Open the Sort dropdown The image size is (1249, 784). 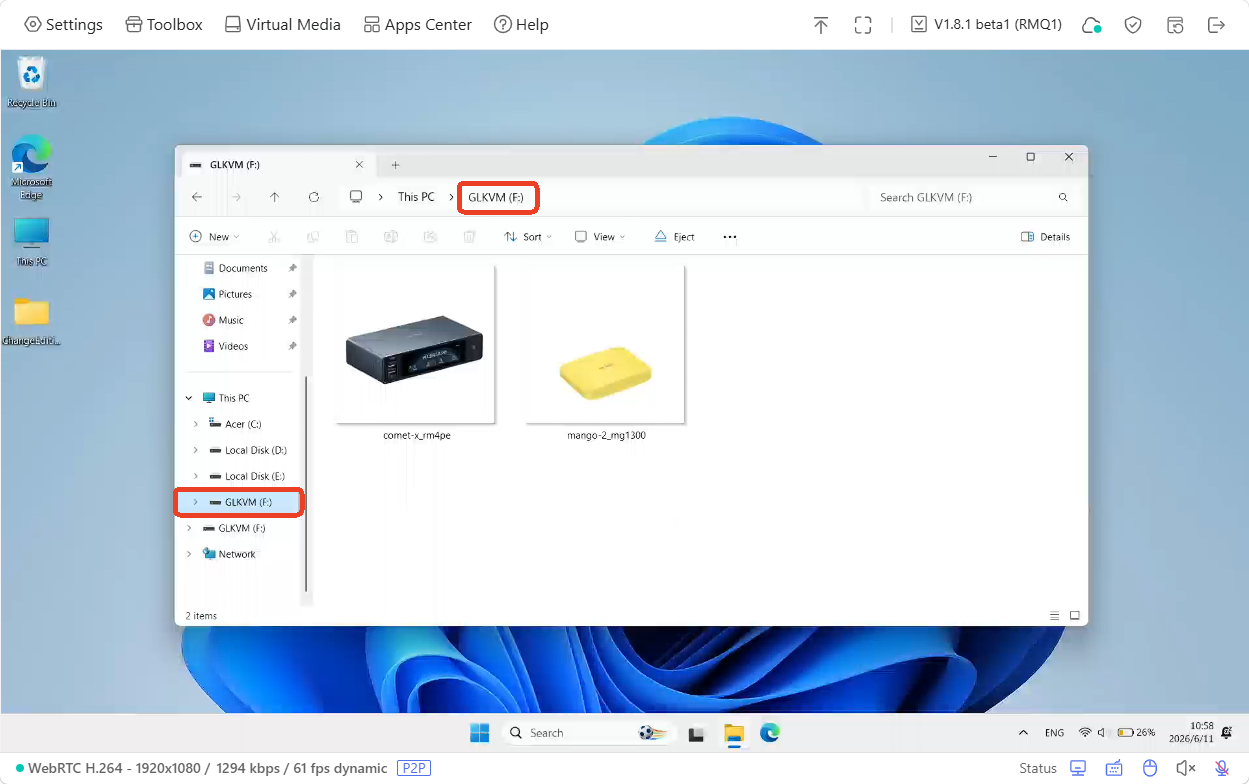pos(528,237)
